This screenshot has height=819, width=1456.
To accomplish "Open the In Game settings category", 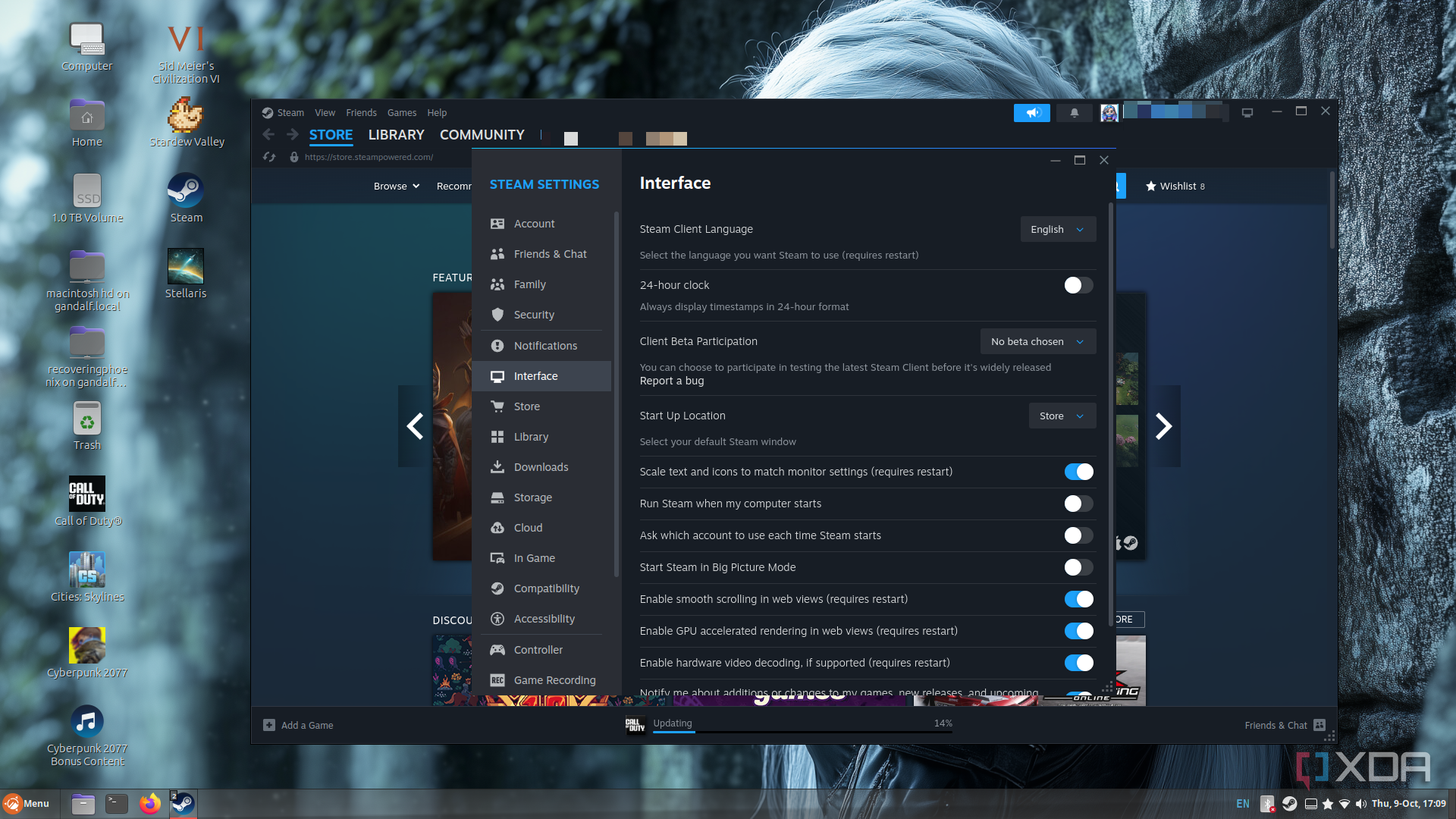I will click(541, 558).
